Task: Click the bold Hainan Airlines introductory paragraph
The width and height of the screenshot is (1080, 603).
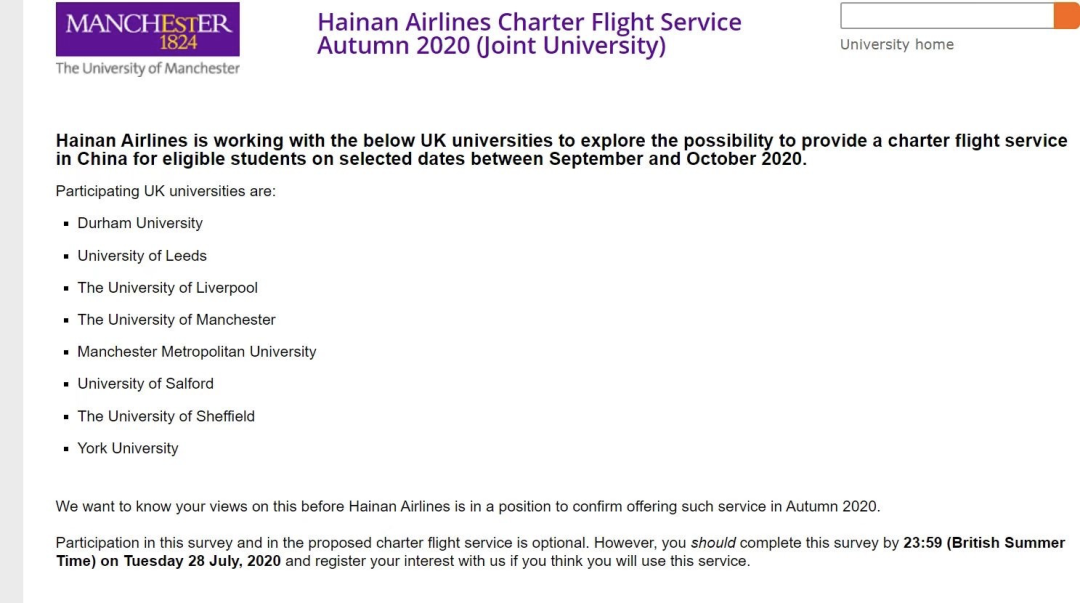Action: [561, 150]
